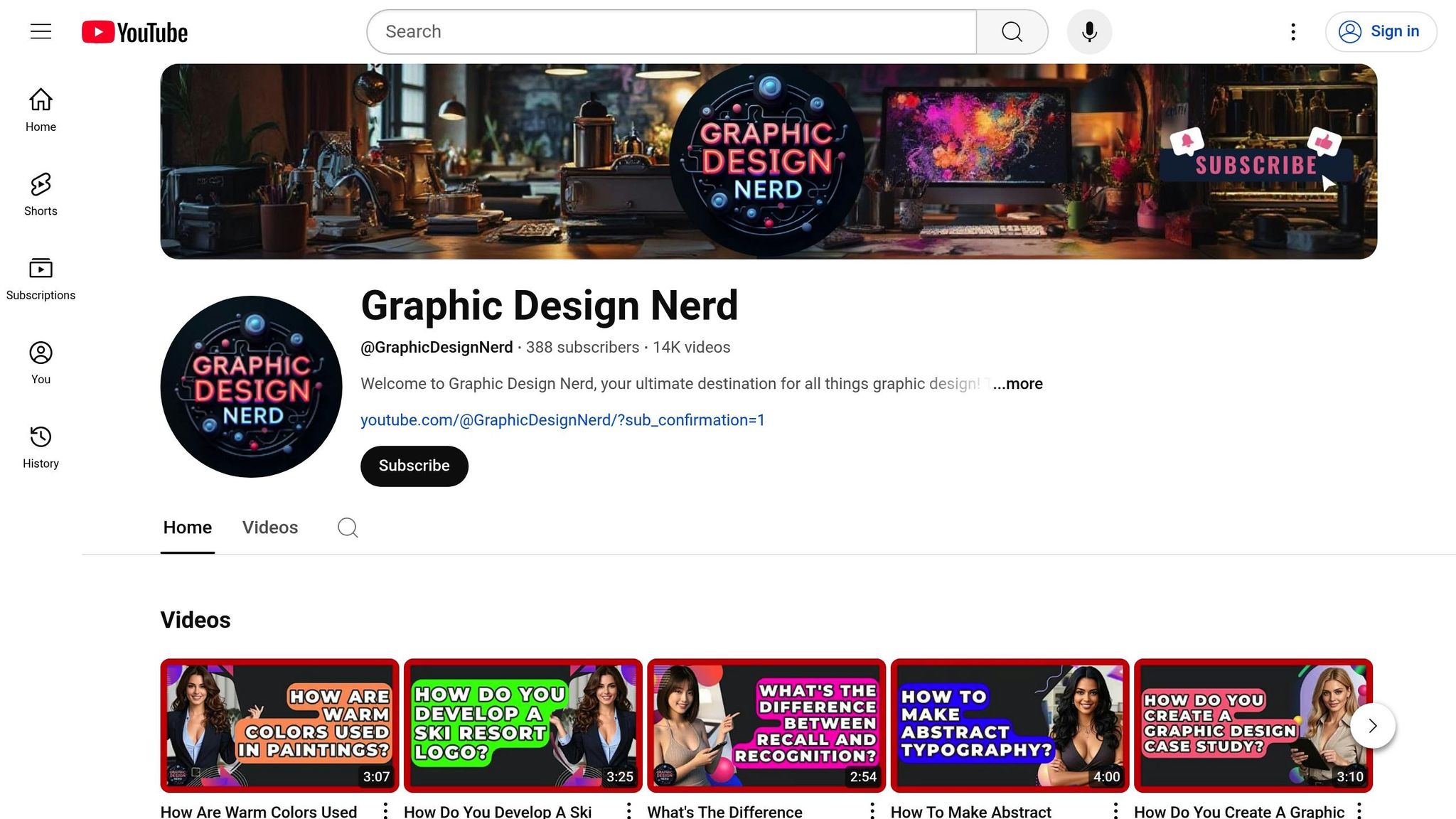Viewport: 1456px width, 819px height.
Task: Open the hamburger navigation menu
Action: (40, 31)
